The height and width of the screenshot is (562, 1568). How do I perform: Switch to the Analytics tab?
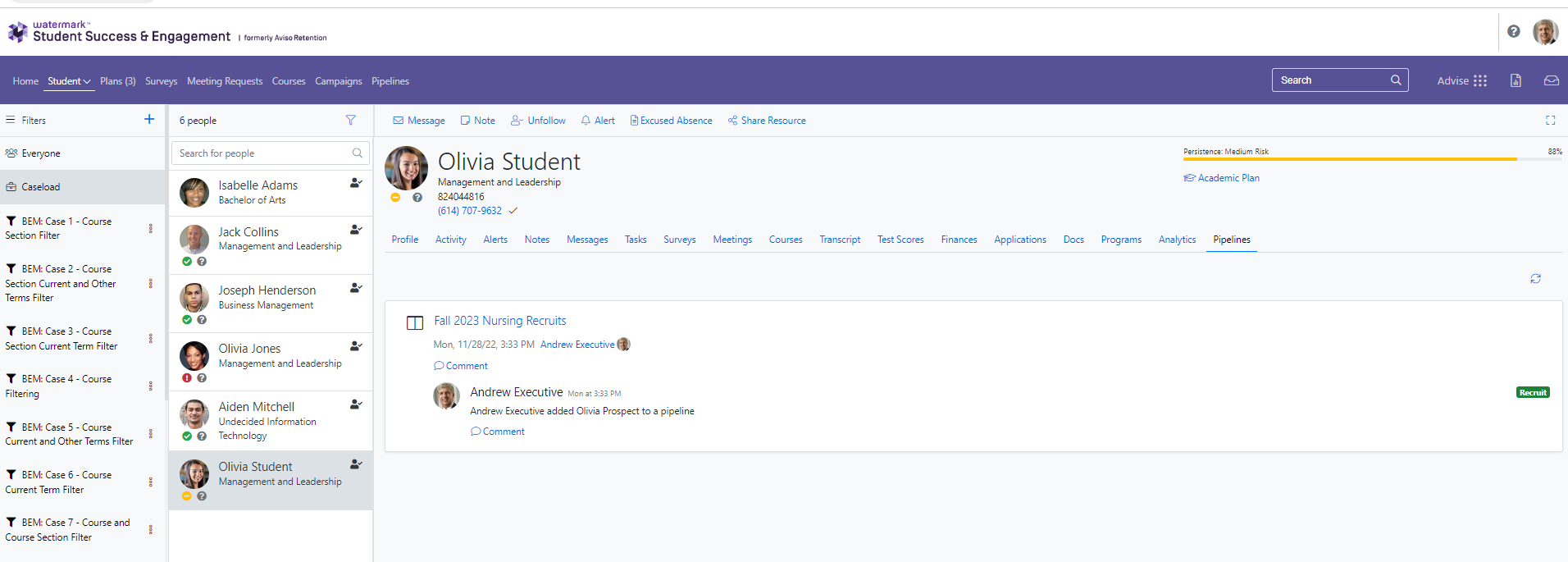coord(1177,240)
